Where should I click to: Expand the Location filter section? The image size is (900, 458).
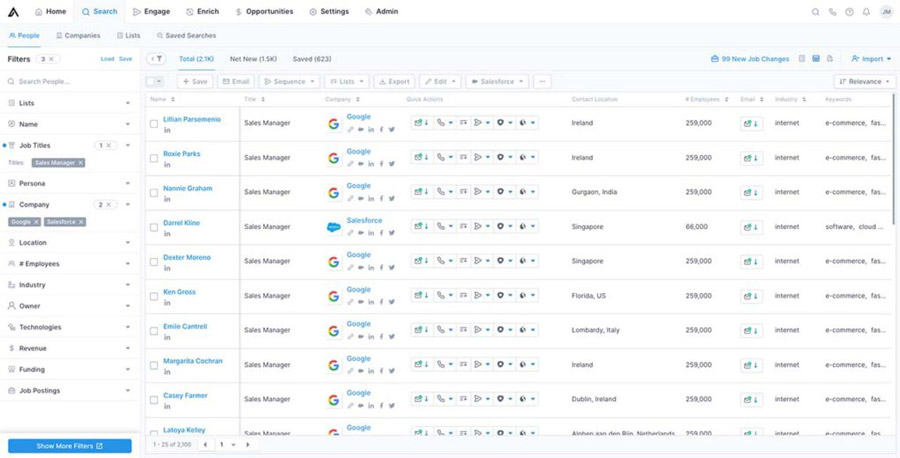tap(68, 242)
